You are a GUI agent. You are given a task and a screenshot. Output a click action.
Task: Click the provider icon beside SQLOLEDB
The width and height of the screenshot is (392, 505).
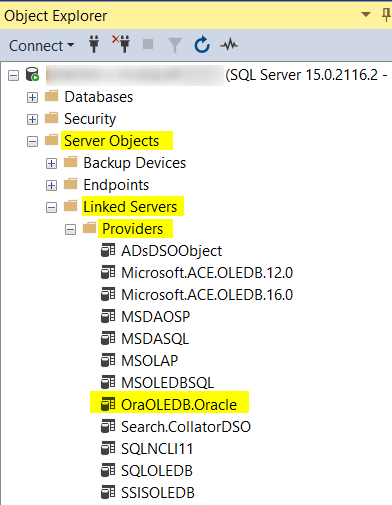pos(108,470)
